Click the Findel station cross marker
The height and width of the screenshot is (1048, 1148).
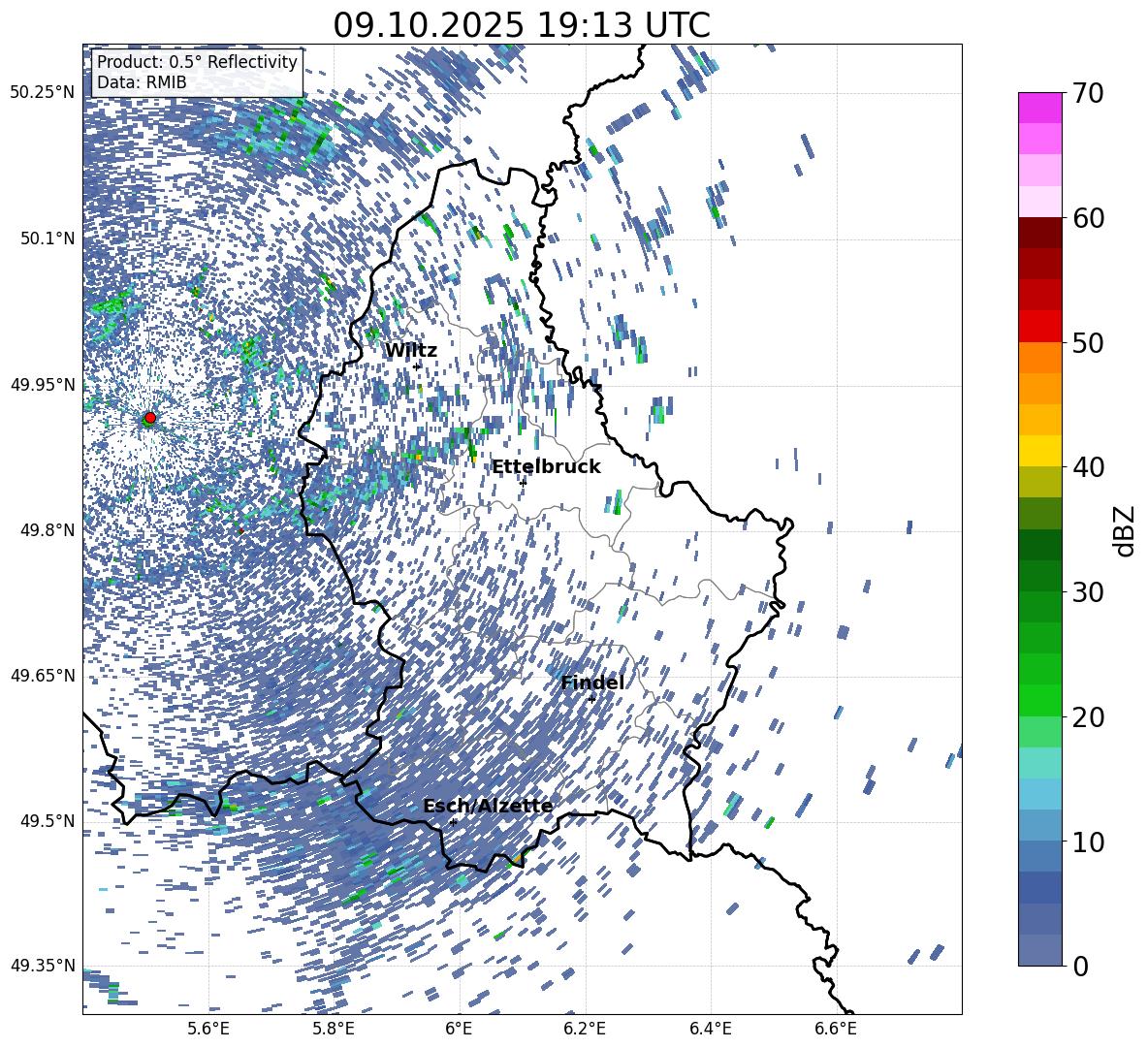coord(591,699)
